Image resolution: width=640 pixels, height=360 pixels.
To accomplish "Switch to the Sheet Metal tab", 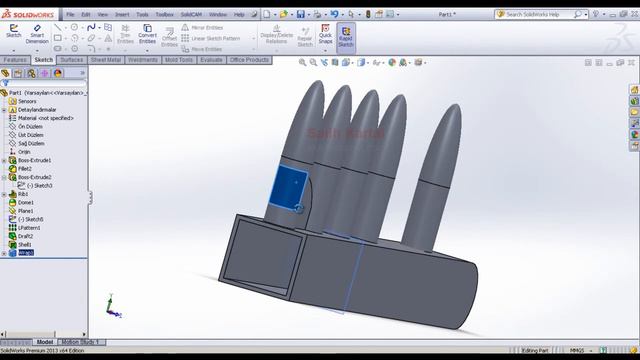I will [106, 60].
